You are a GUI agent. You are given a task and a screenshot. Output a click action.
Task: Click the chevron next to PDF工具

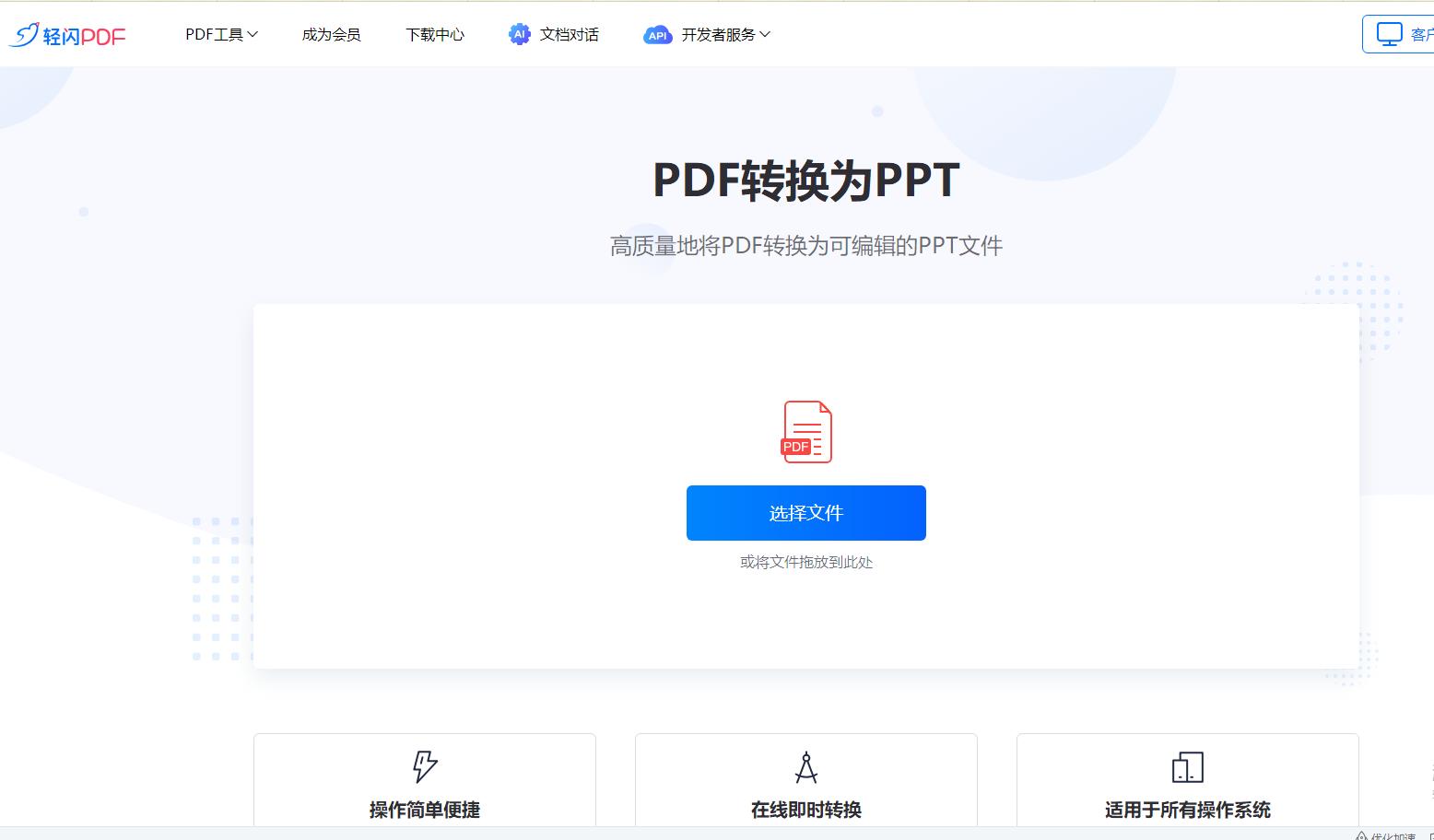tap(253, 34)
